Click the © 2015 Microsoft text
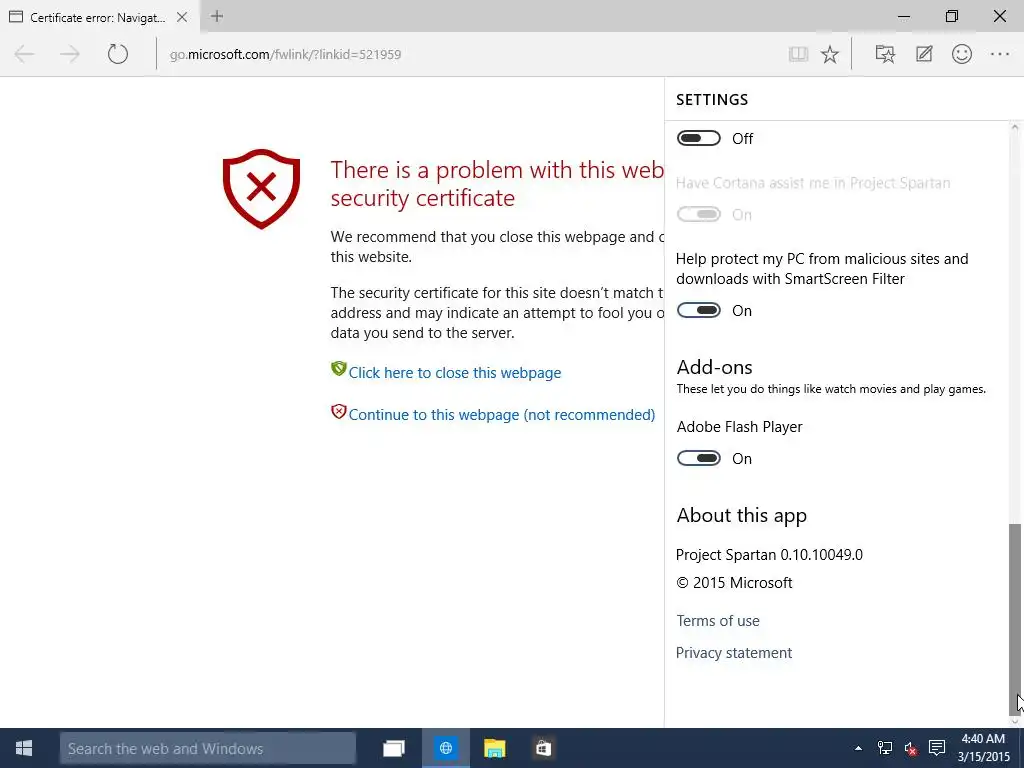The image size is (1024, 768). (x=735, y=583)
